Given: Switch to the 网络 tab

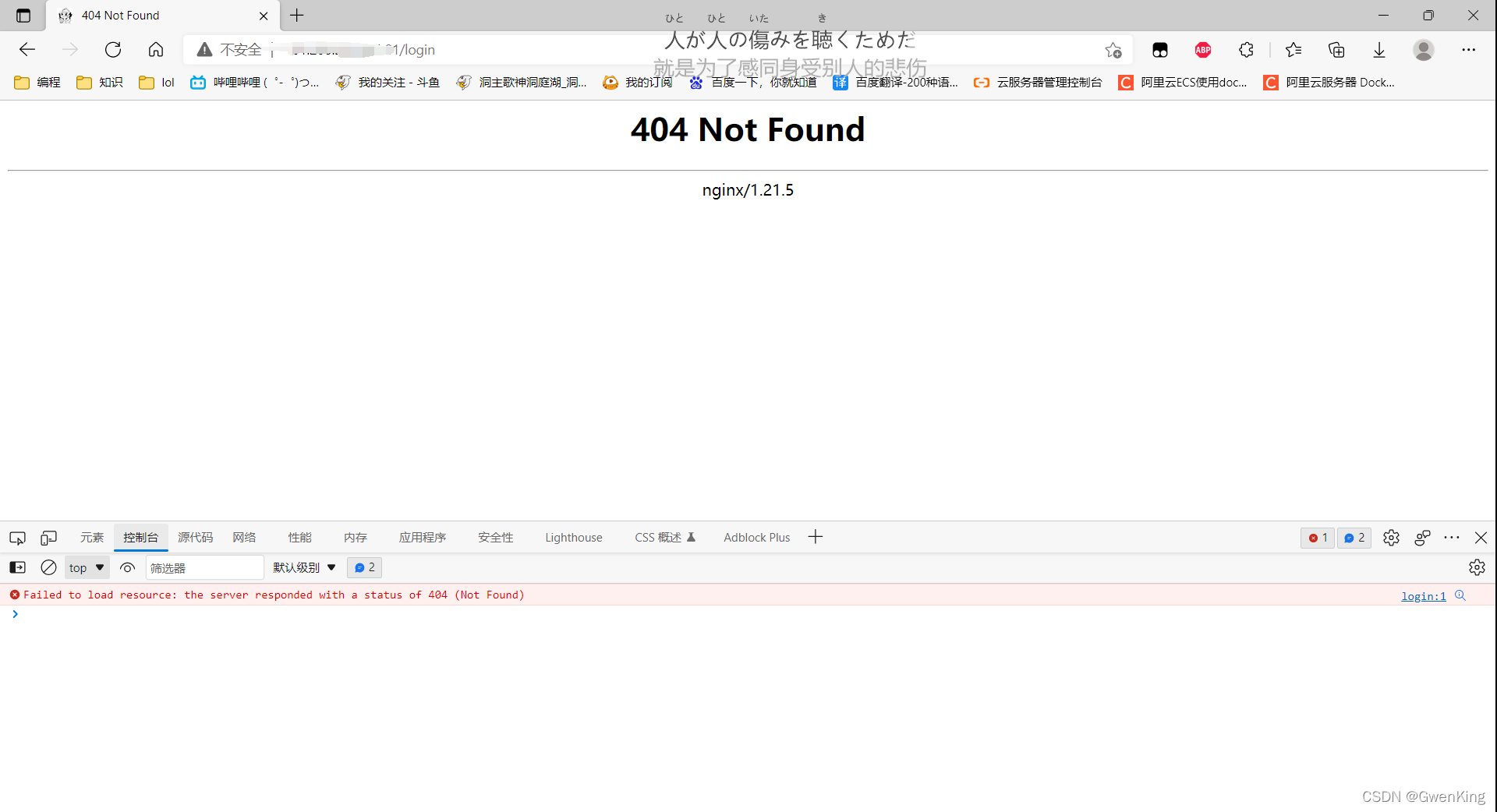Looking at the screenshot, I should (x=244, y=538).
